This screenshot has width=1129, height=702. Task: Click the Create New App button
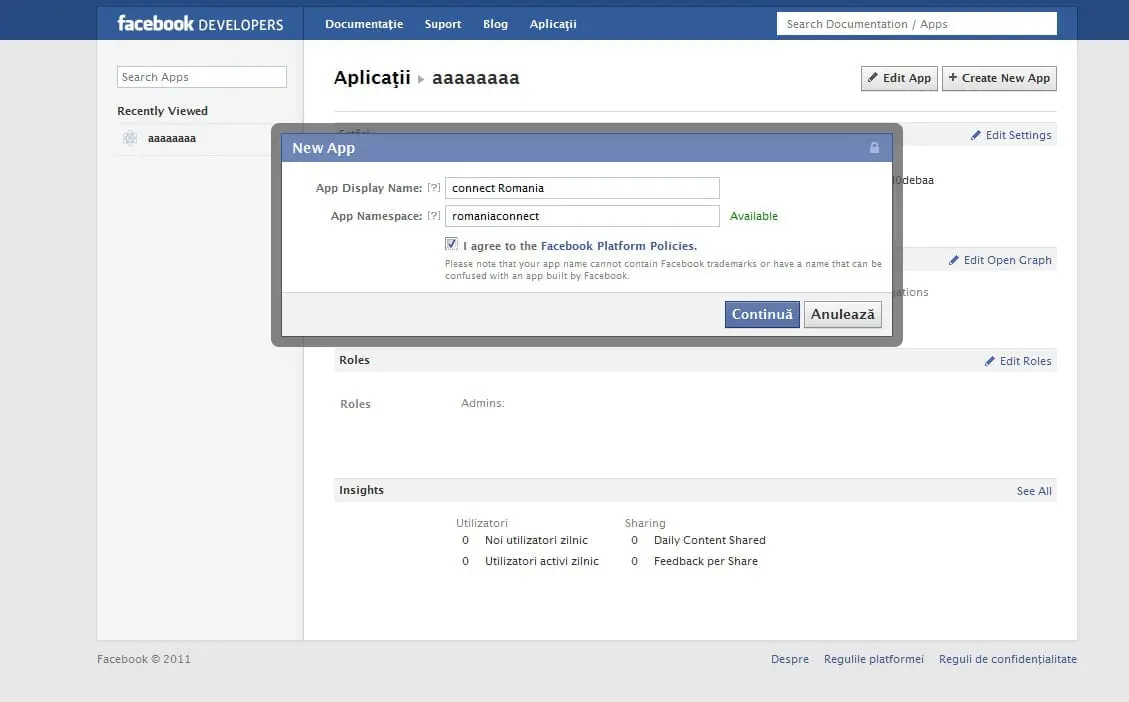[x=999, y=78]
